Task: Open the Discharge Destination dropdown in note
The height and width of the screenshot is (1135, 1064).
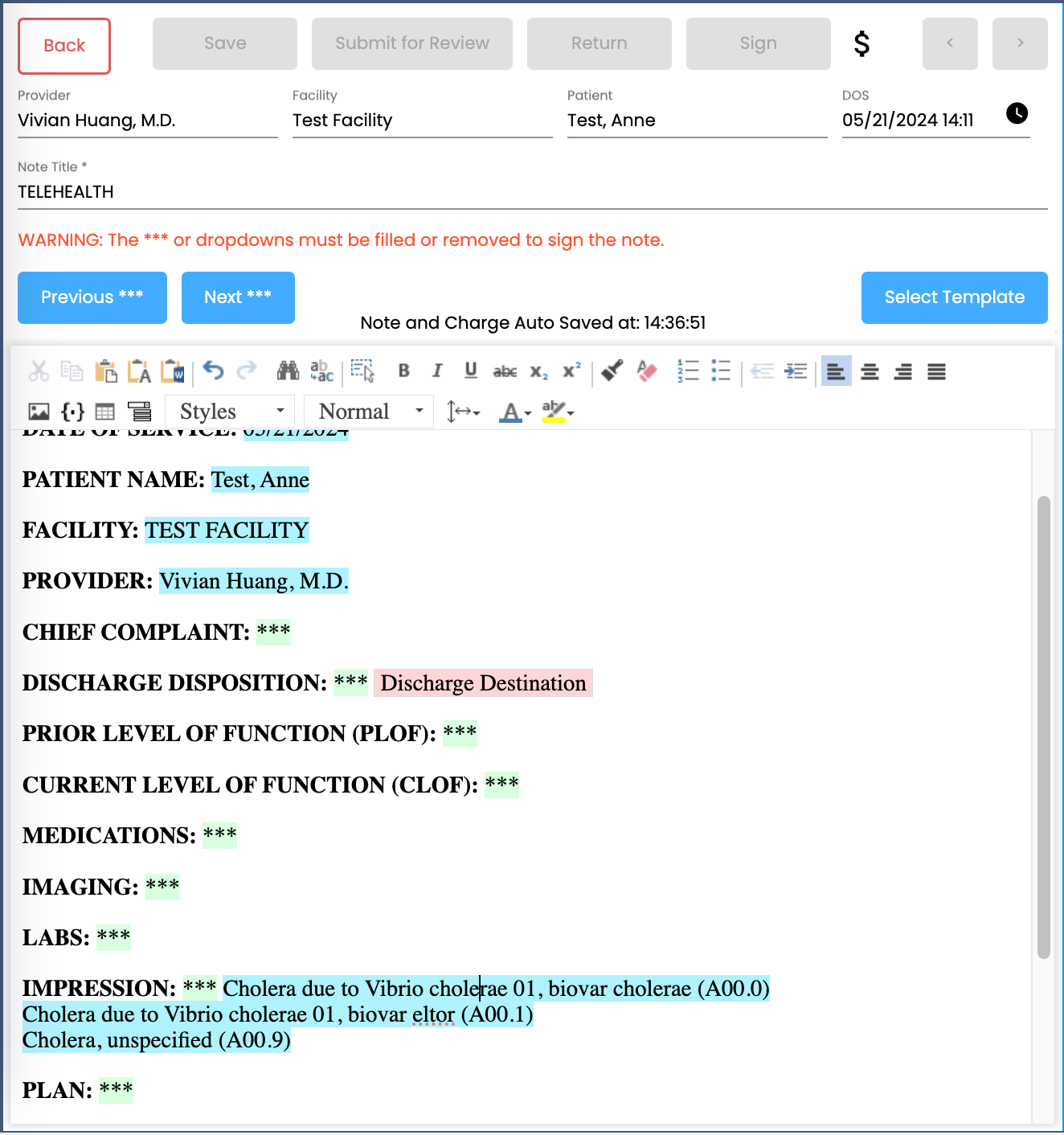Action: pyautogui.click(x=483, y=683)
